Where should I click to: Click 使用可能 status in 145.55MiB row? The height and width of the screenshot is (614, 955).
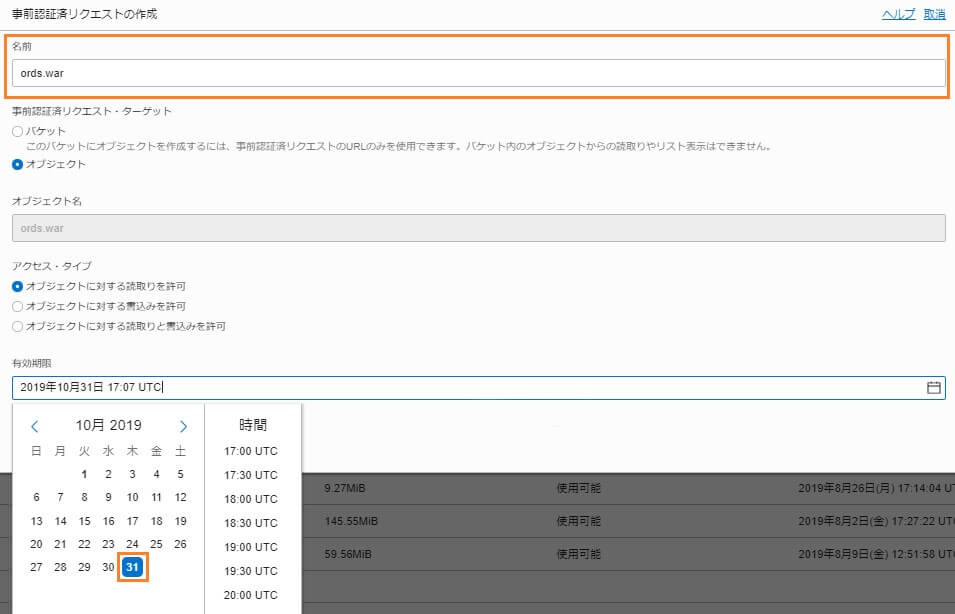[579, 521]
